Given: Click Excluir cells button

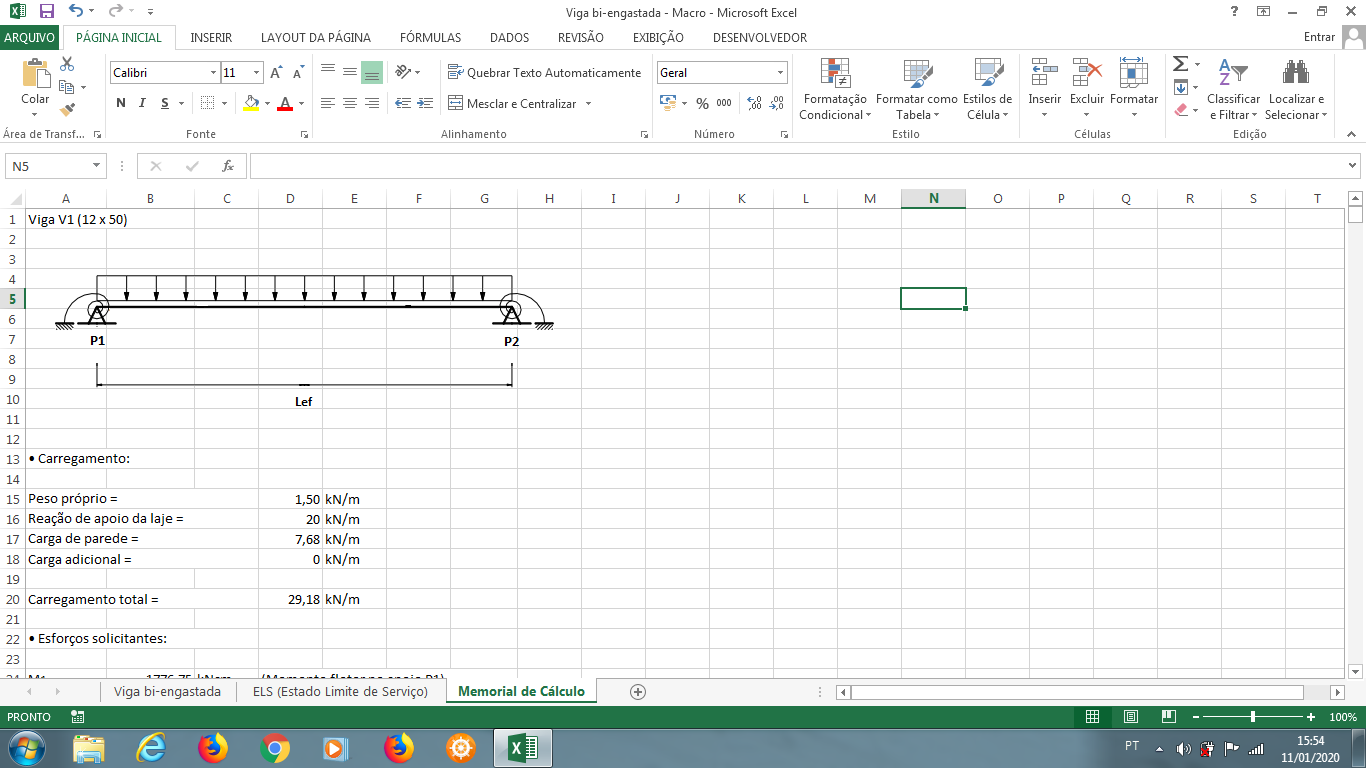Looking at the screenshot, I should pyautogui.click(x=1087, y=90).
